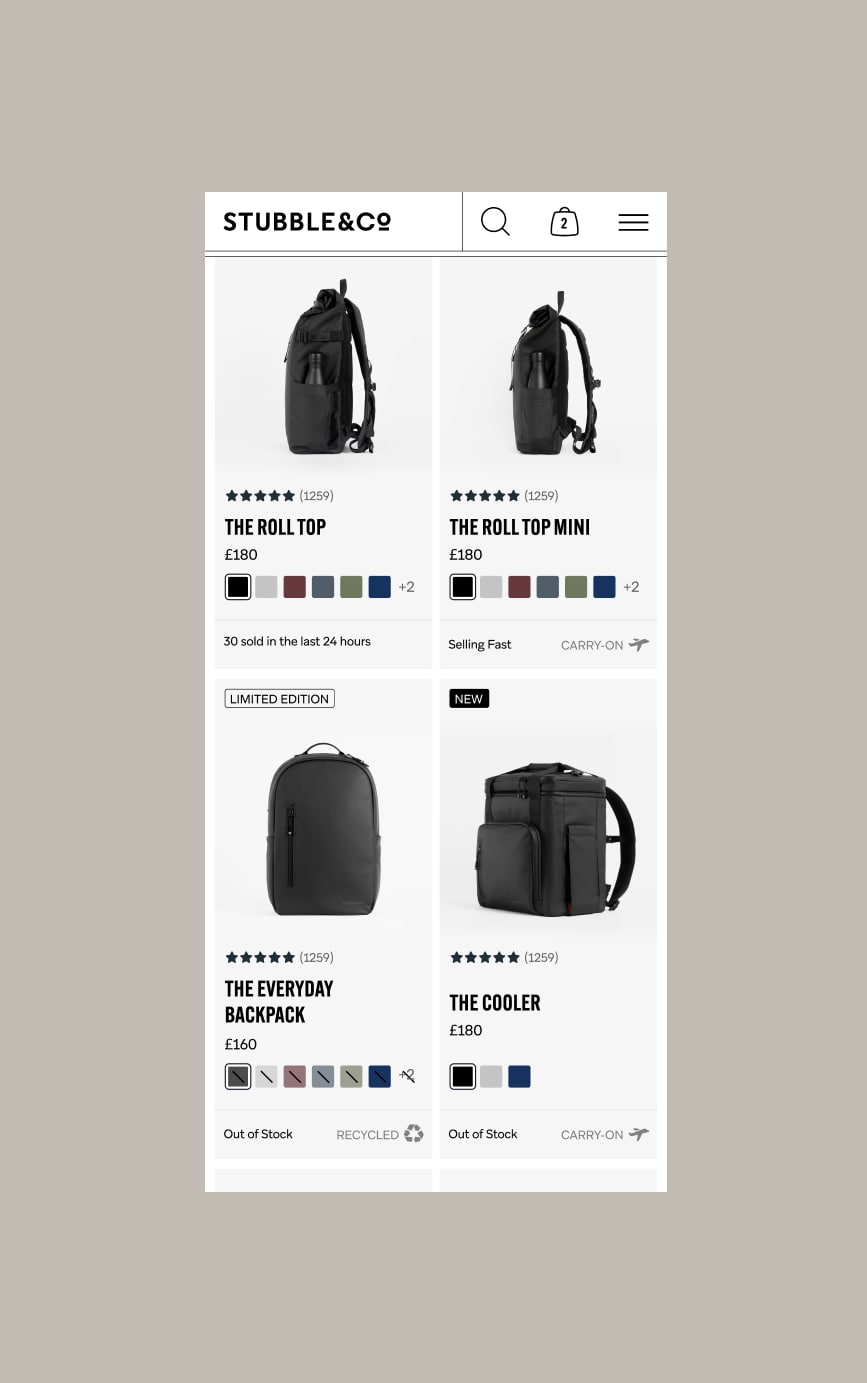Open The Everyday Backpack product title

pyautogui.click(x=279, y=1002)
